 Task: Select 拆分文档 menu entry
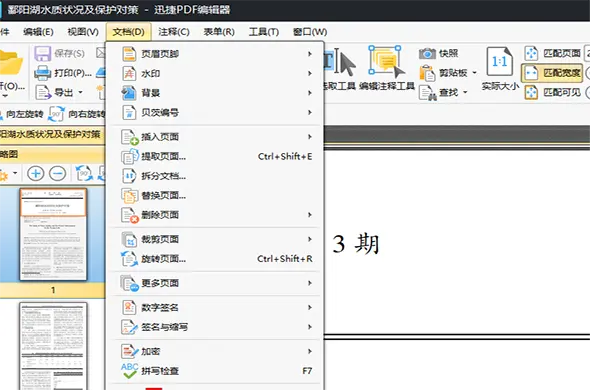coord(215,176)
